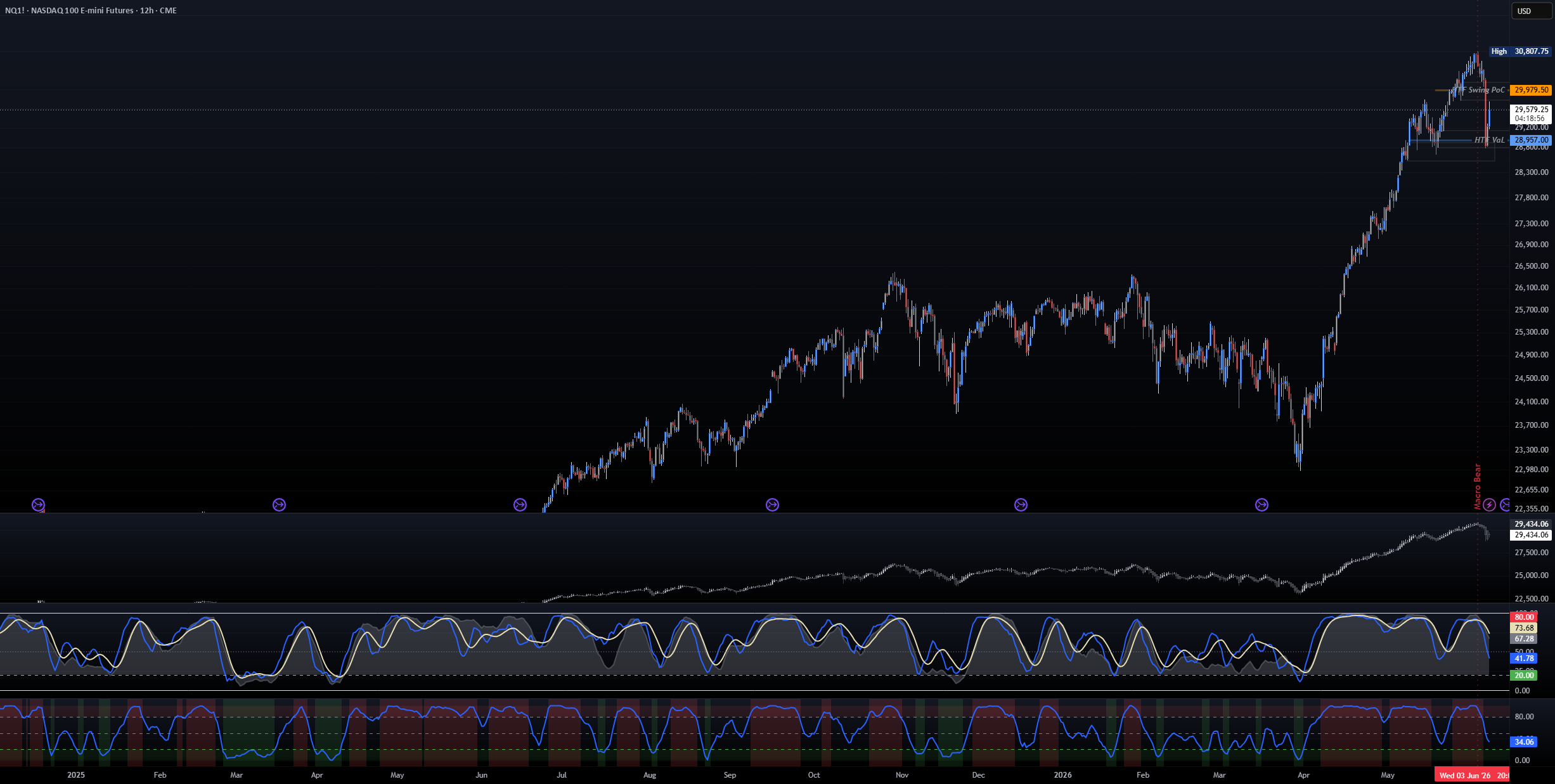Click the HTF Swing PoC line label

(1478, 90)
